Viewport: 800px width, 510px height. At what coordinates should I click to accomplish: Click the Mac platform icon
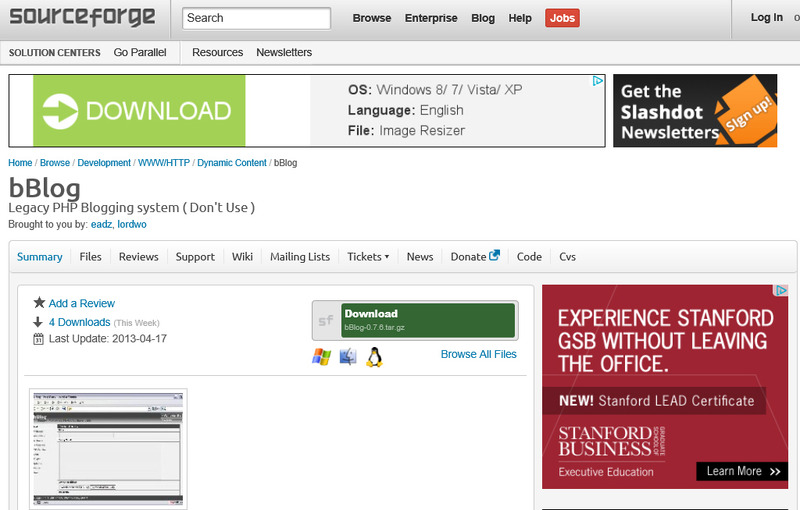348,357
